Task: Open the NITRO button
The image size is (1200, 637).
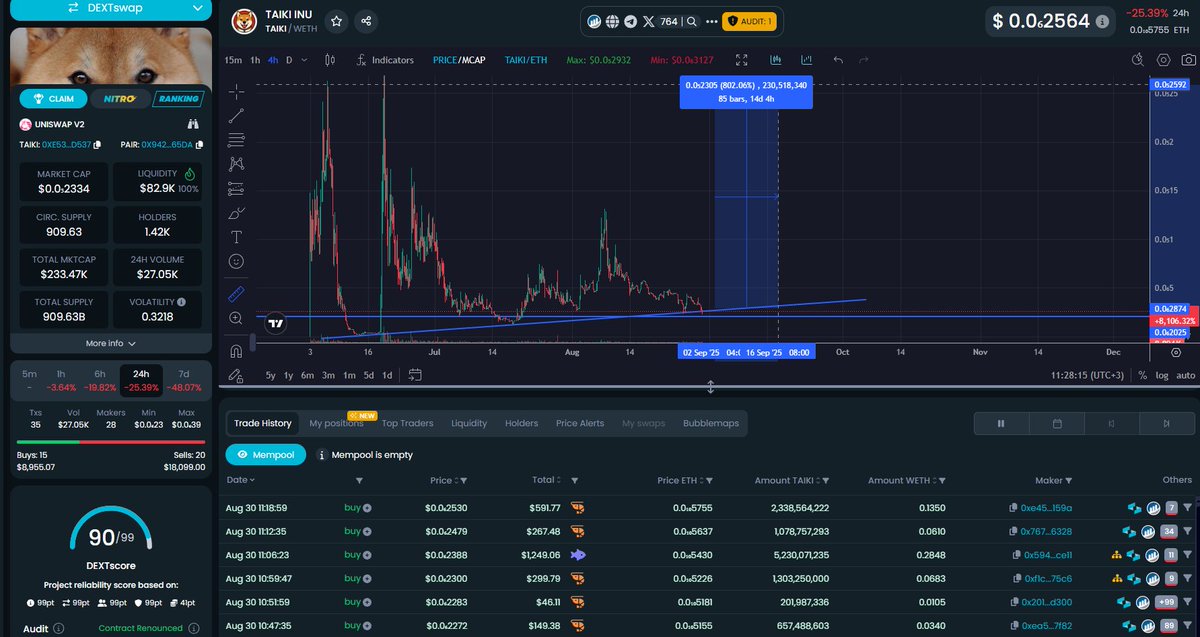Action: [119, 98]
